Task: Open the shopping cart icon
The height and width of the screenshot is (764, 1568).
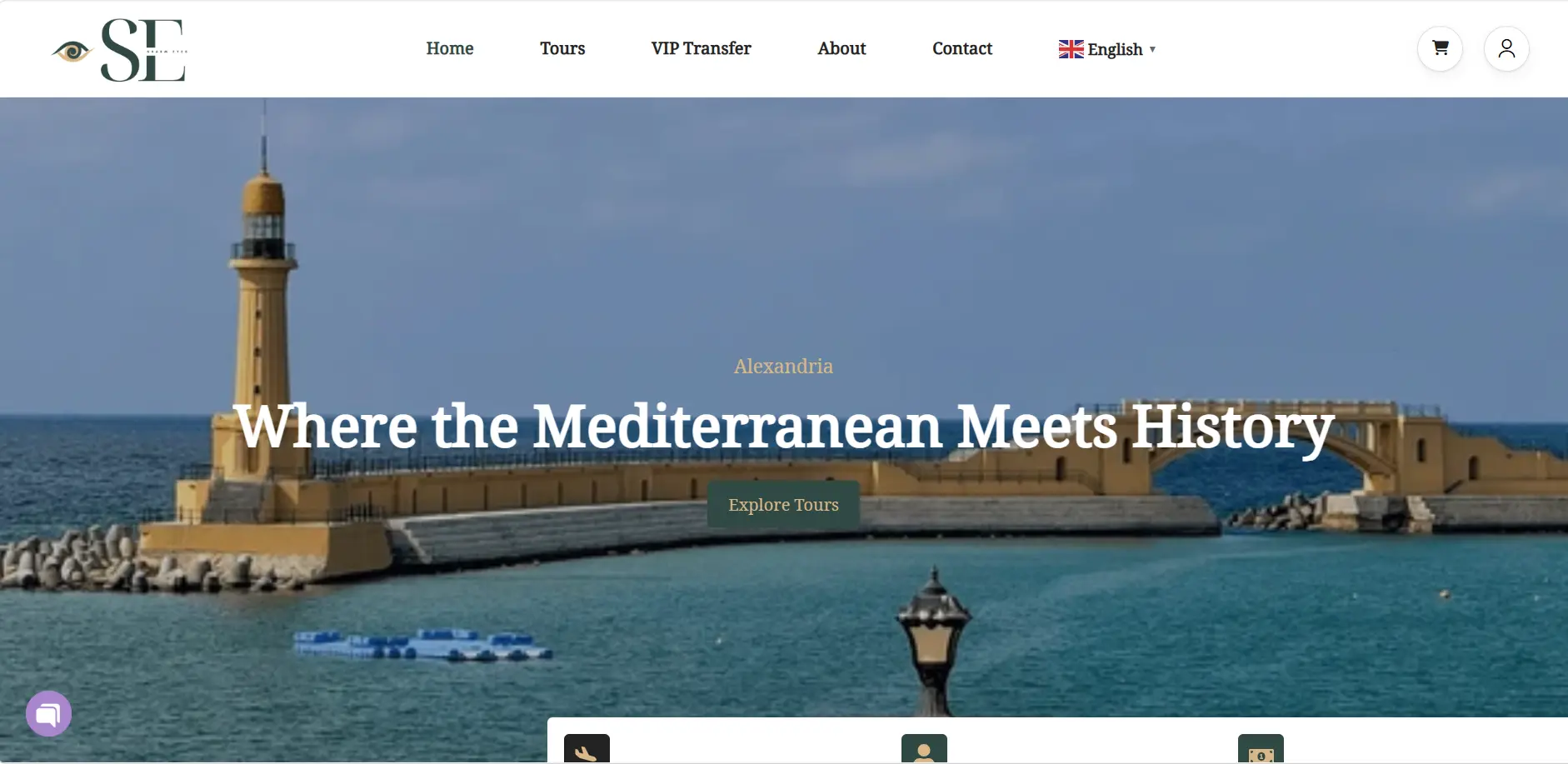Action: point(1440,48)
